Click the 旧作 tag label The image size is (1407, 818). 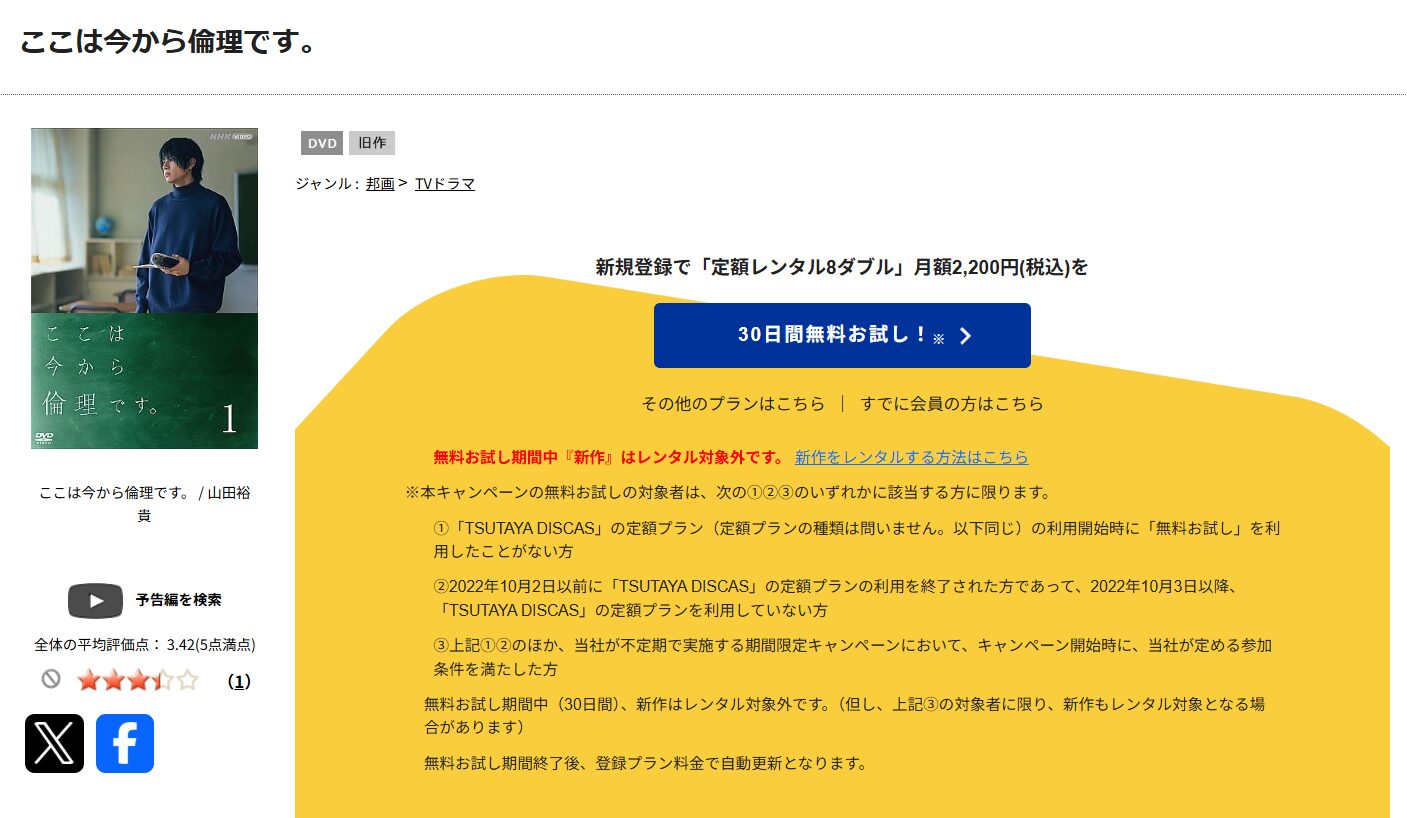(372, 143)
